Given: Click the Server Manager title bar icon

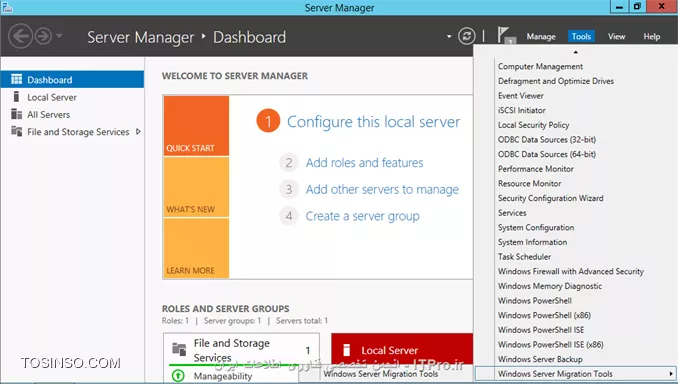Looking at the screenshot, I should point(7,7).
